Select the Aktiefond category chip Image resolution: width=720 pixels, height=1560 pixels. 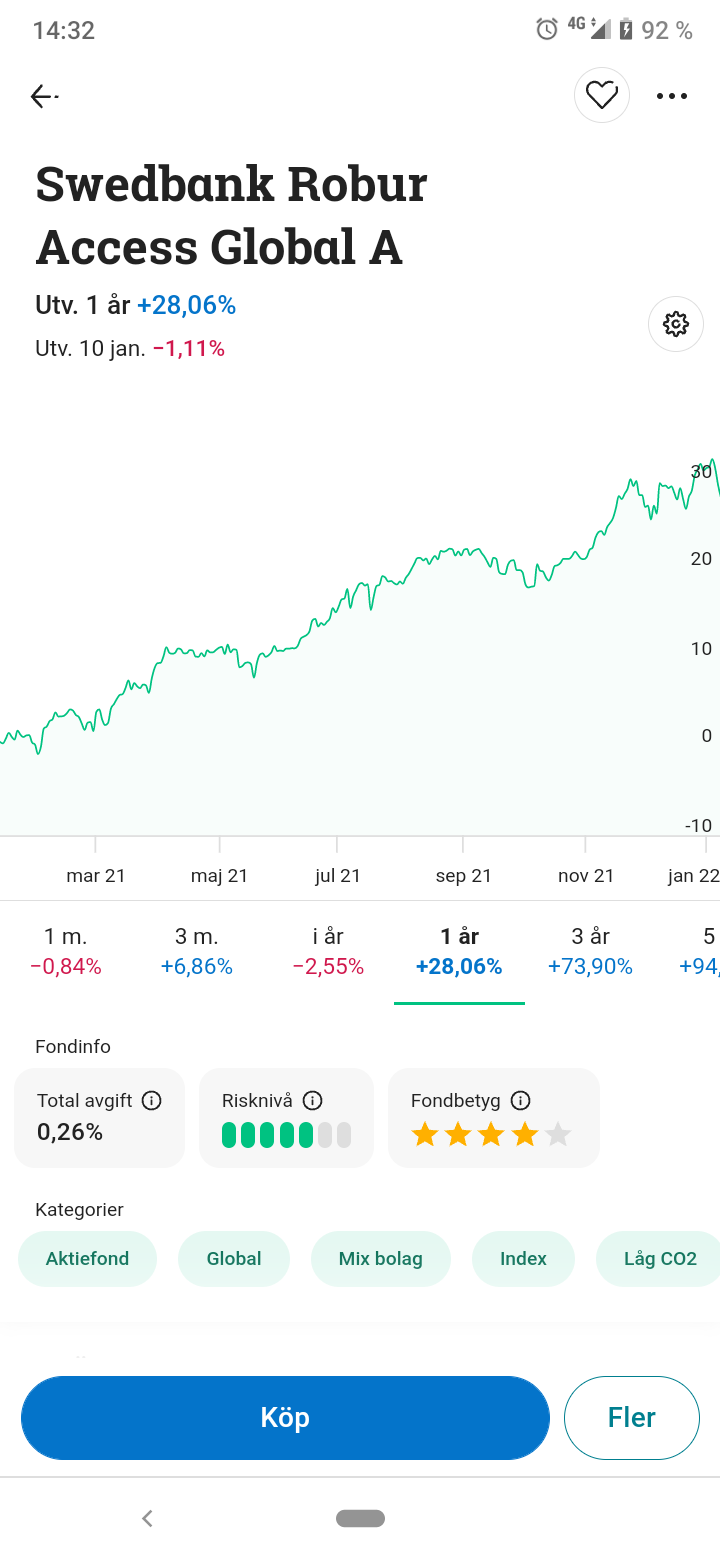point(87,1259)
